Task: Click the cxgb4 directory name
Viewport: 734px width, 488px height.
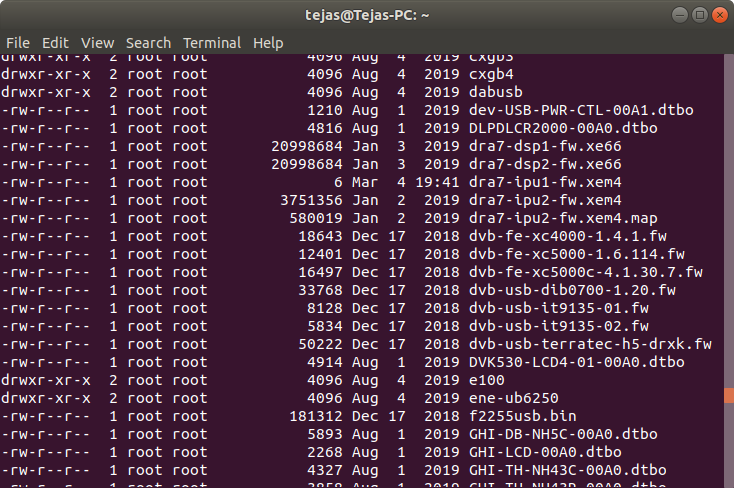Action: [491, 74]
